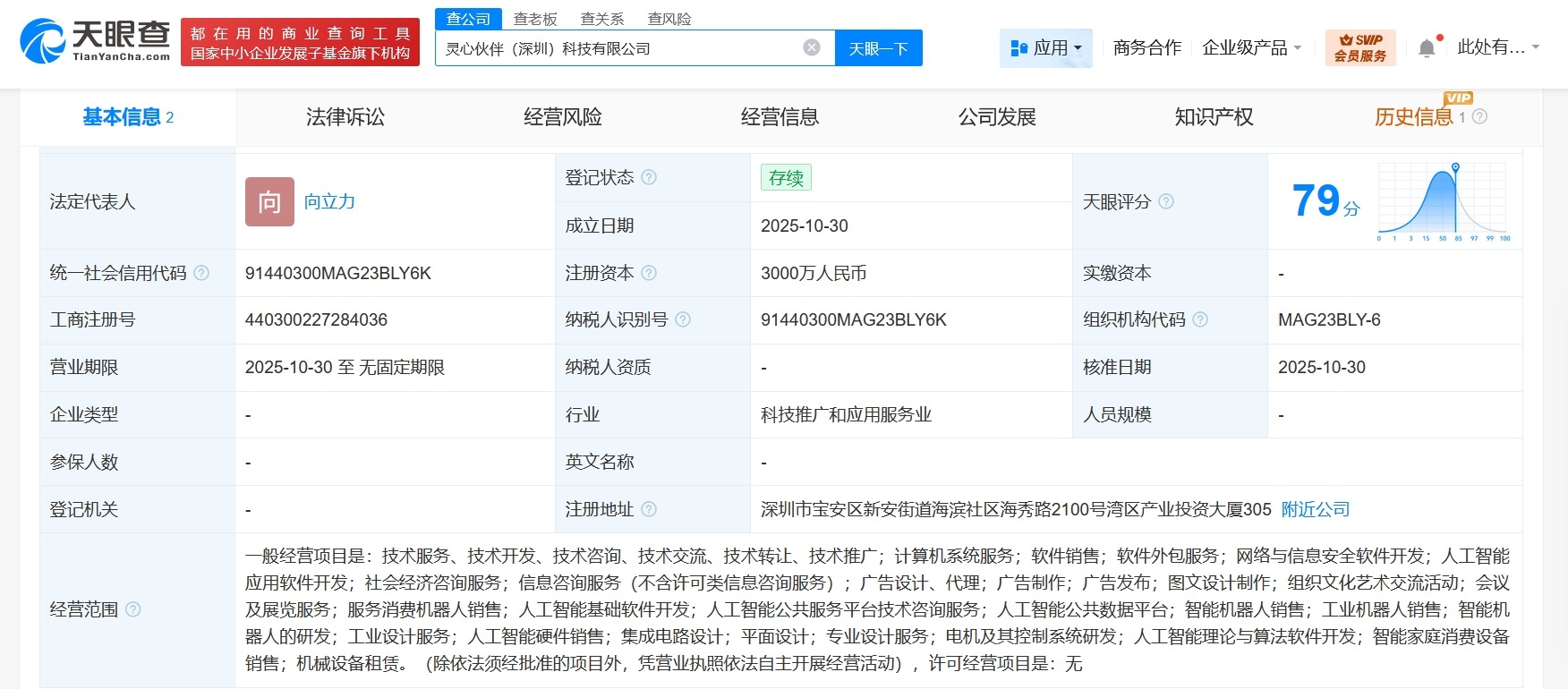
Task: Click the 成立日期 2025-10-30 value
Action: (805, 225)
